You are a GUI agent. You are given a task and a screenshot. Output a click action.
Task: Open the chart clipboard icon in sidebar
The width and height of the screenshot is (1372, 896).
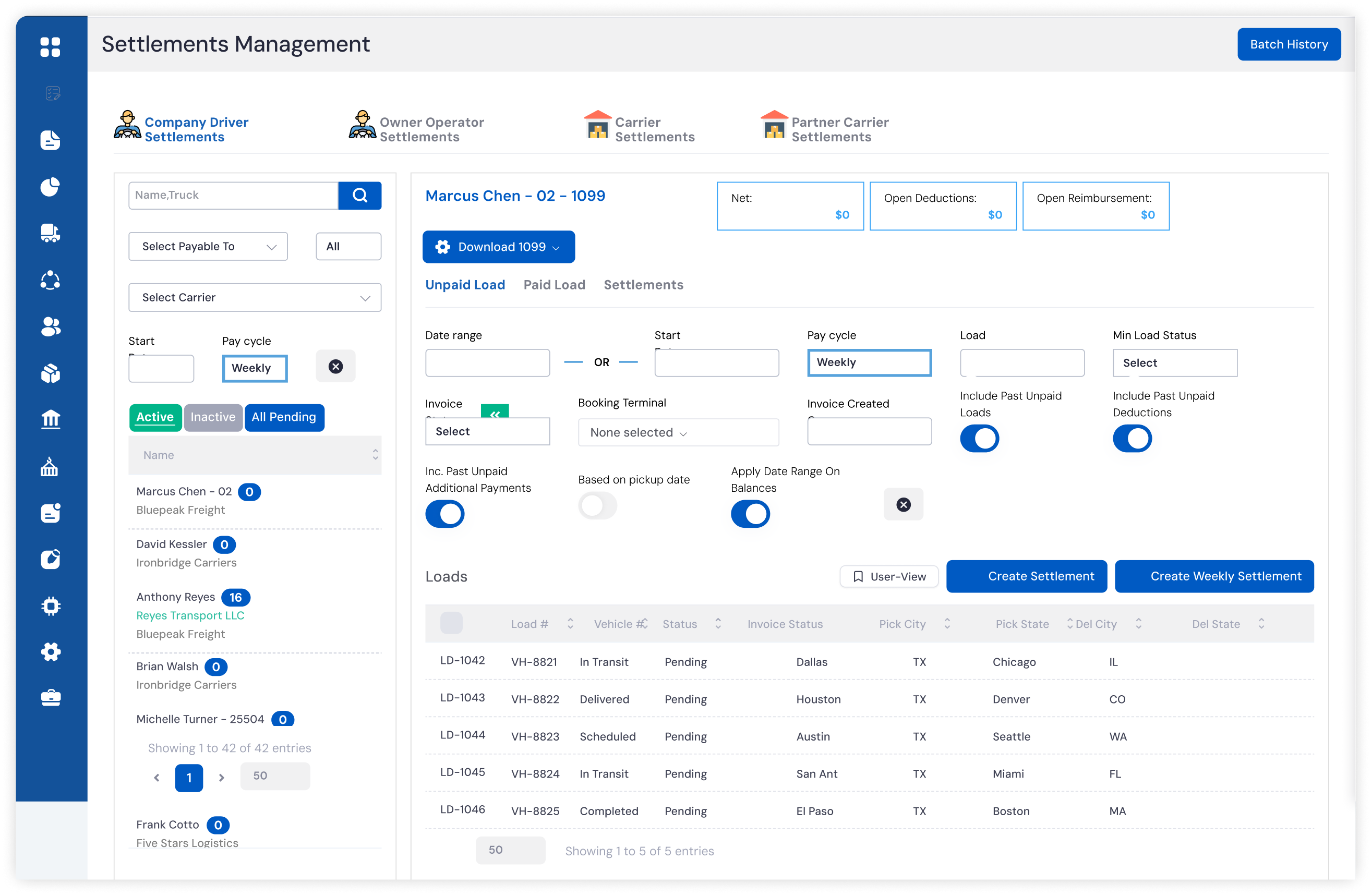[x=50, y=559]
